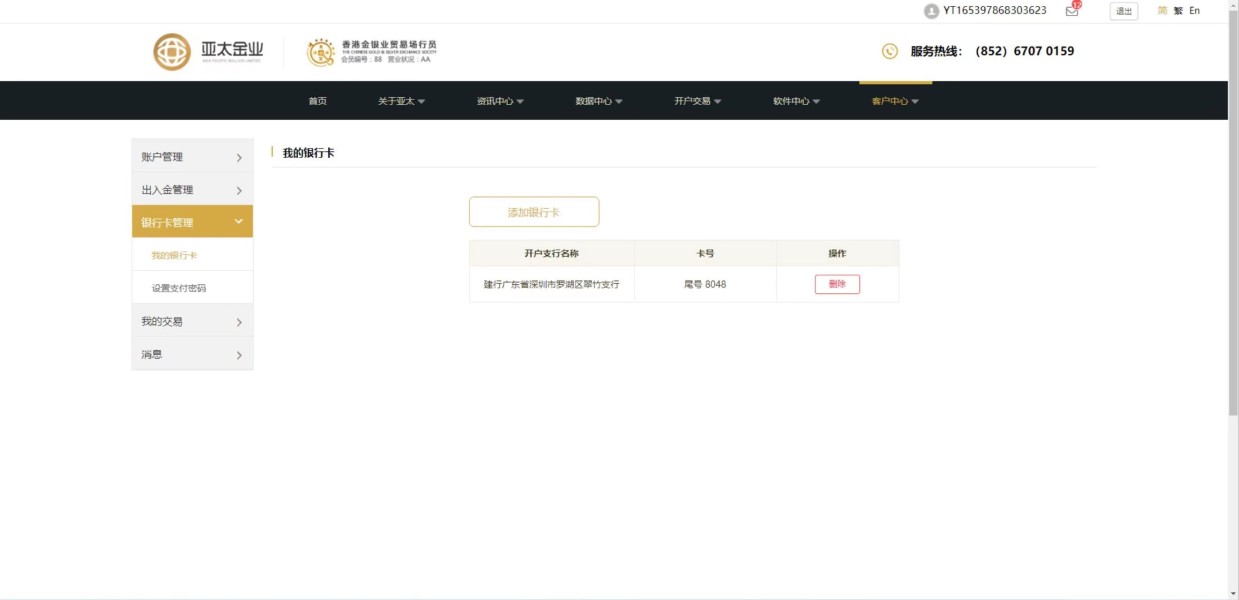Switch language to 繁 traditional Chinese
The image size is (1239, 600).
[x=1178, y=11]
